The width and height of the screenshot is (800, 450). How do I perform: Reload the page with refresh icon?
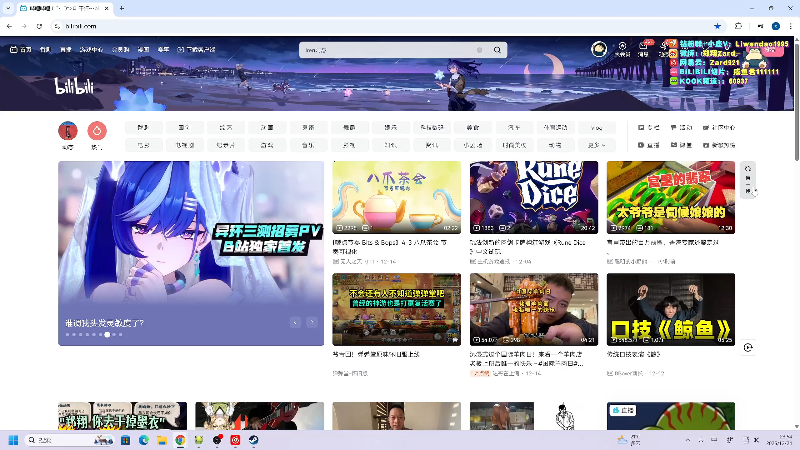tap(39, 26)
